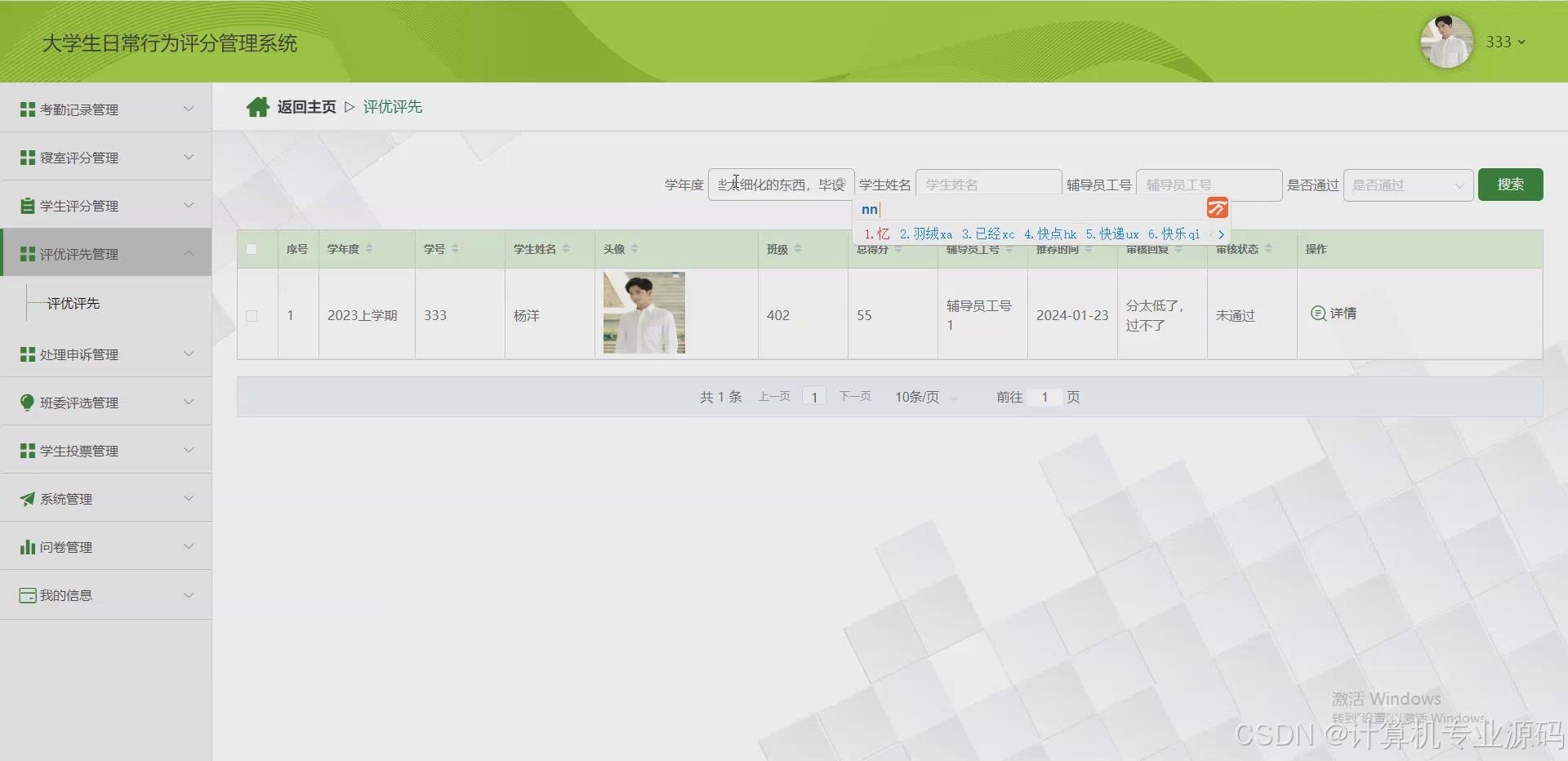Select IME candidate 5 快递
Viewport: 1568px width, 761px height.
tap(1111, 234)
